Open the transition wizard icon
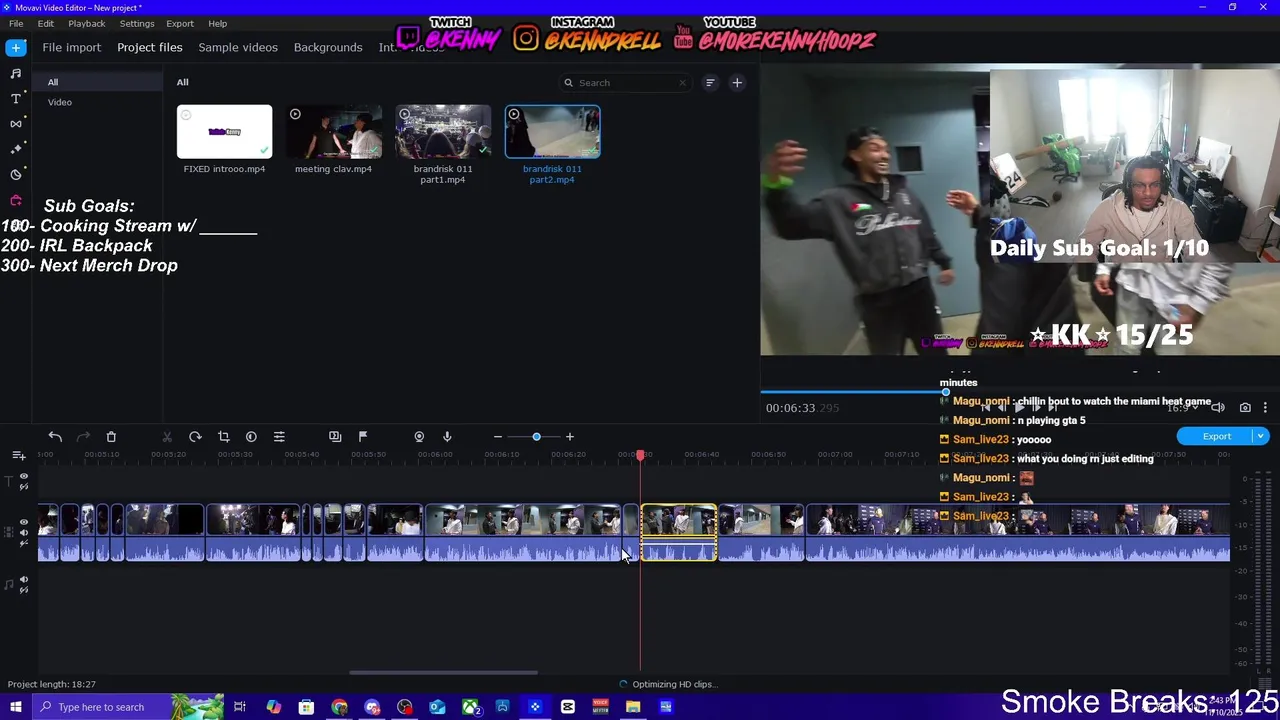Viewport: 1280px width, 720px height. pyautogui.click(x=335, y=437)
